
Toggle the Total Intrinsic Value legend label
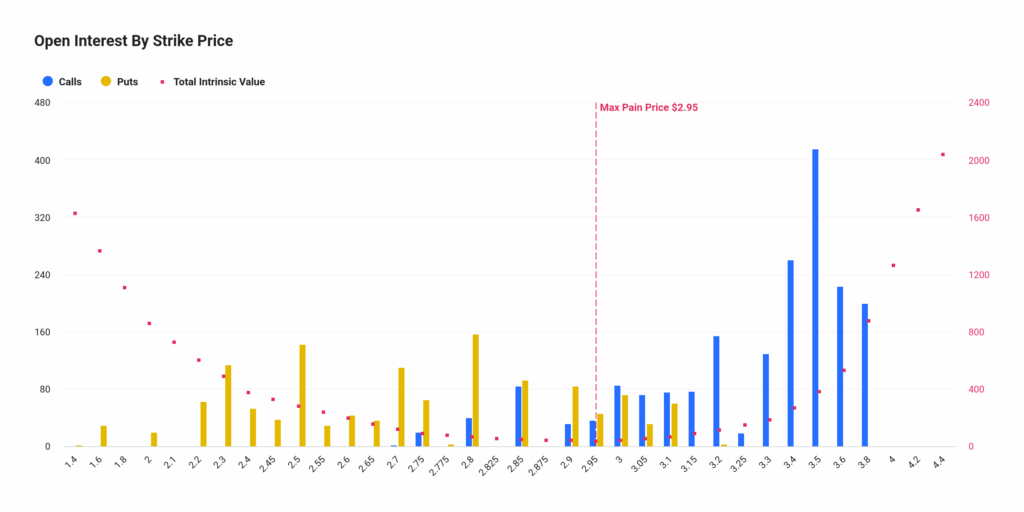(x=219, y=82)
